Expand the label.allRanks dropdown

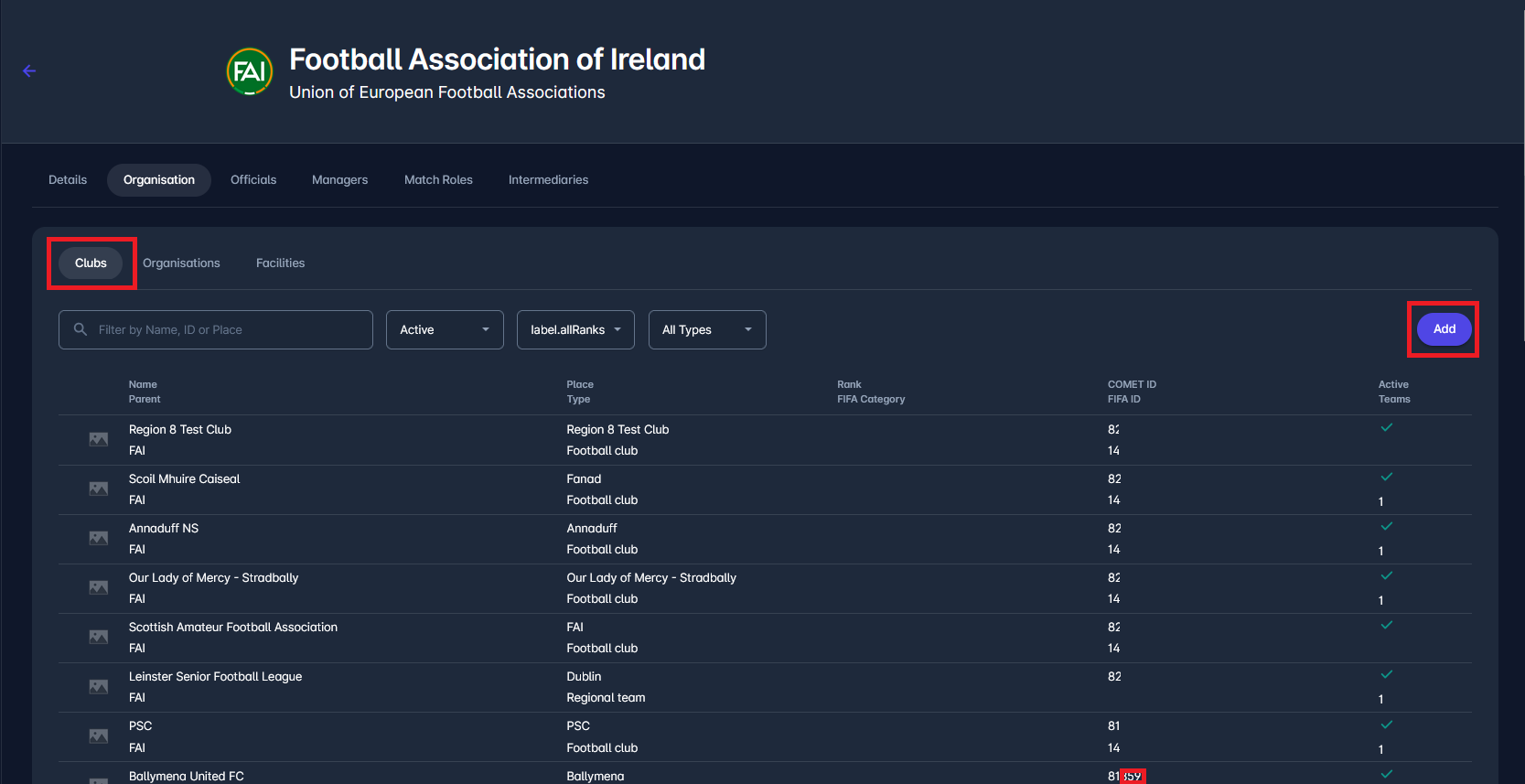click(575, 329)
